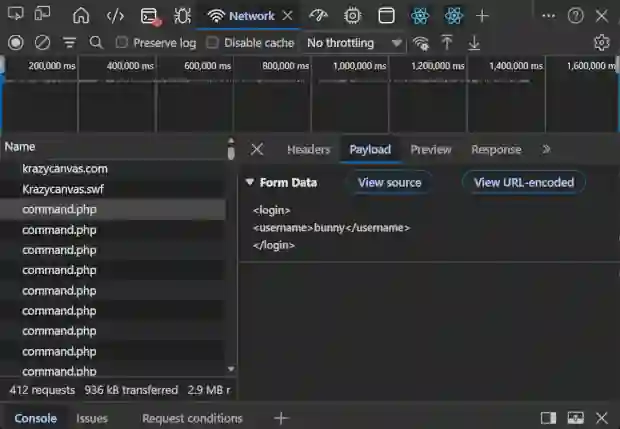
Task: Switch to the Response tab
Action: pos(496,149)
